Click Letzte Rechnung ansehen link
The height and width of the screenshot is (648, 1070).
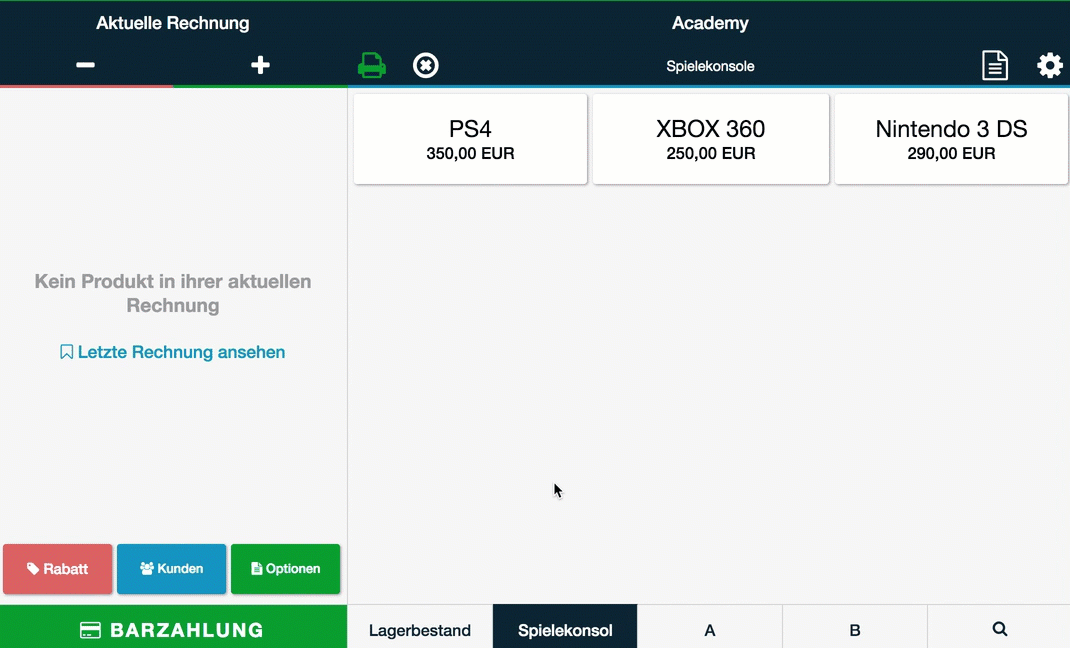click(173, 352)
